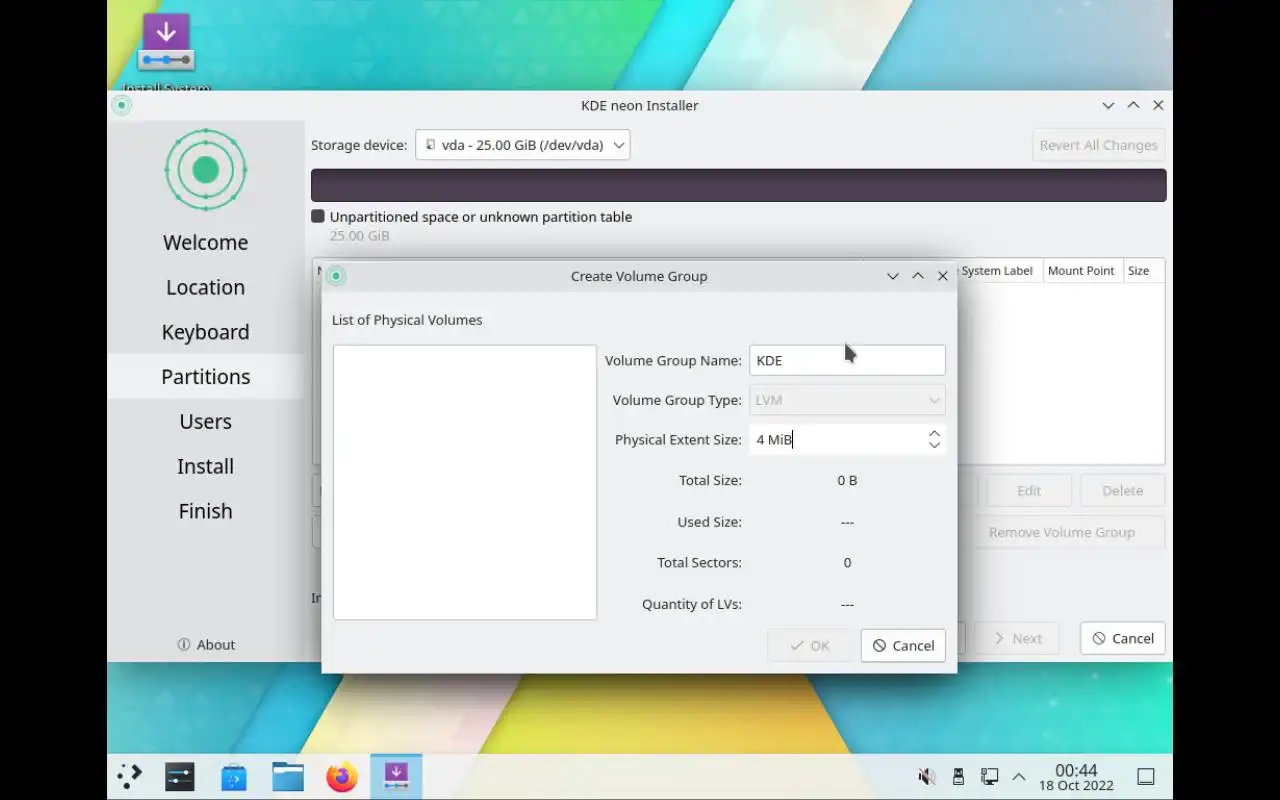Open the Volume Group Type LVM dropdown

point(847,400)
